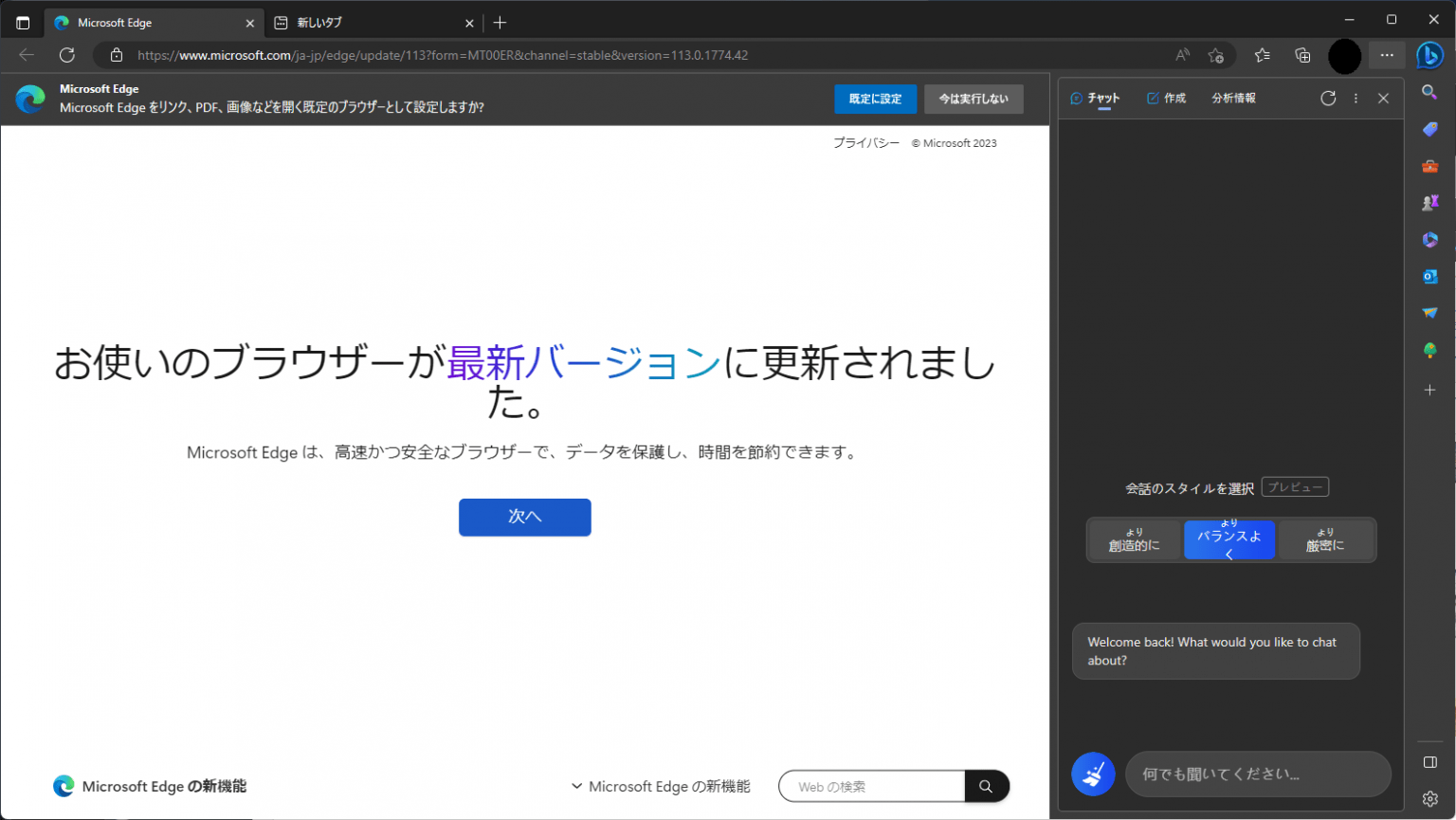The height and width of the screenshot is (820, 1456).
Task: Keep the バランスよく style selected
Action: point(1229,539)
